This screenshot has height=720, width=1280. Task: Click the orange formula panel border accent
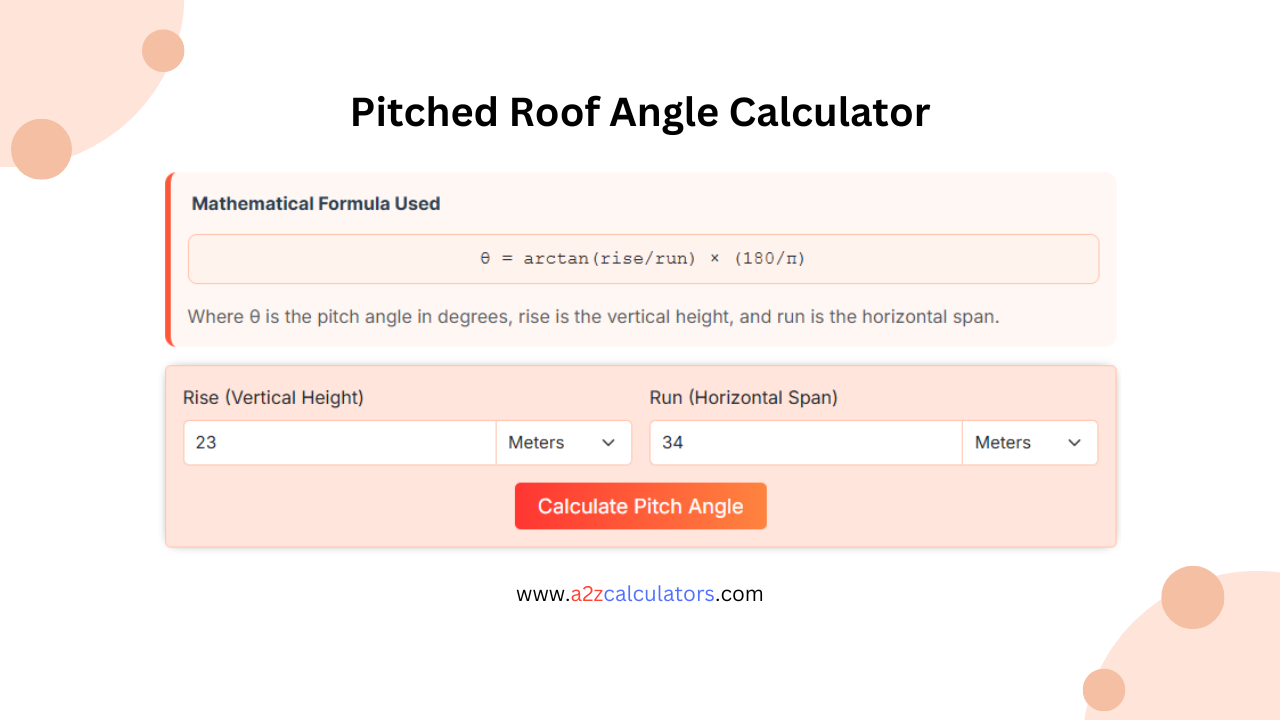tap(168, 258)
